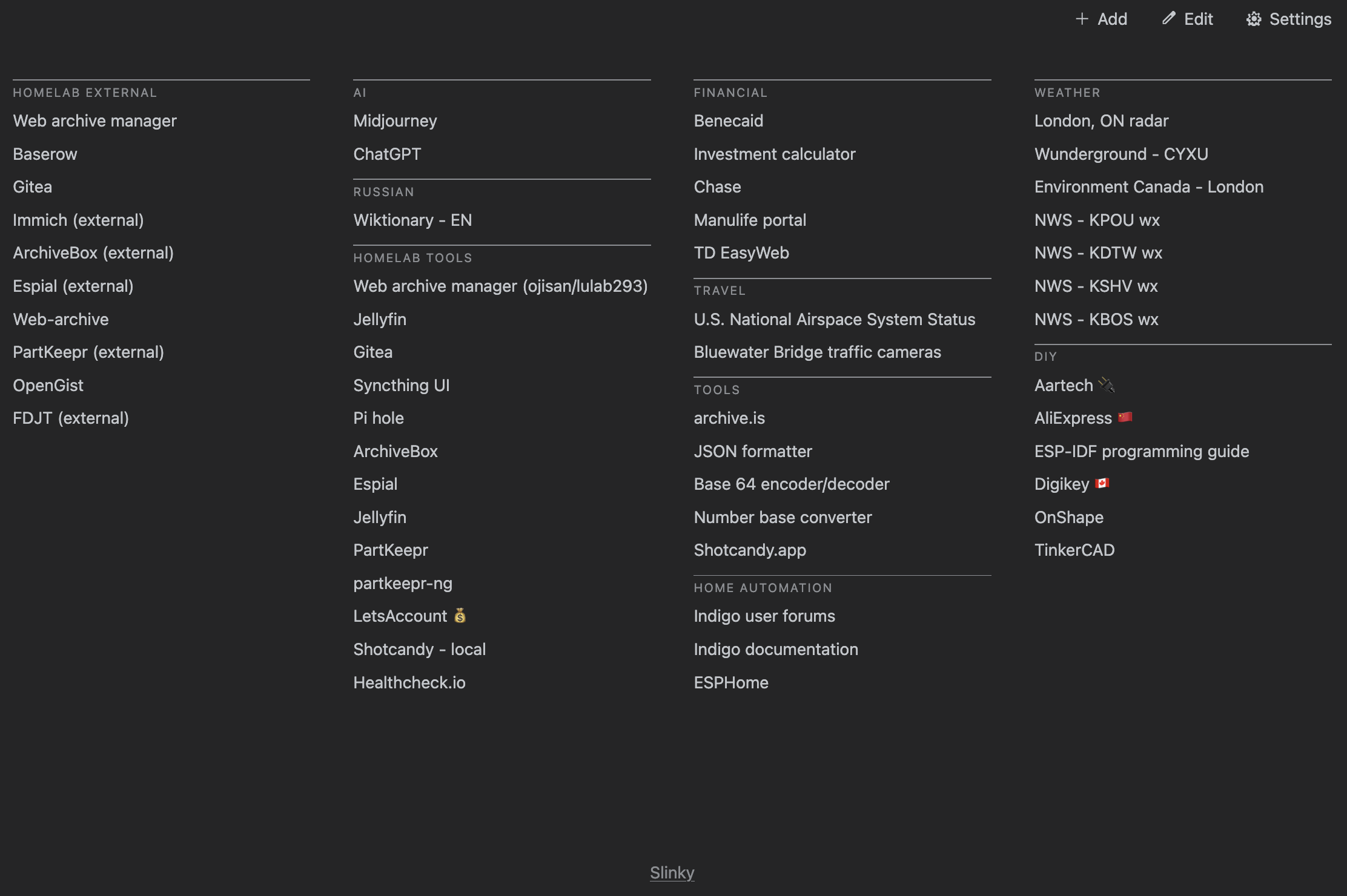The image size is (1347, 896).
Task: Open Environment Canada - London link
Action: [x=1149, y=186]
